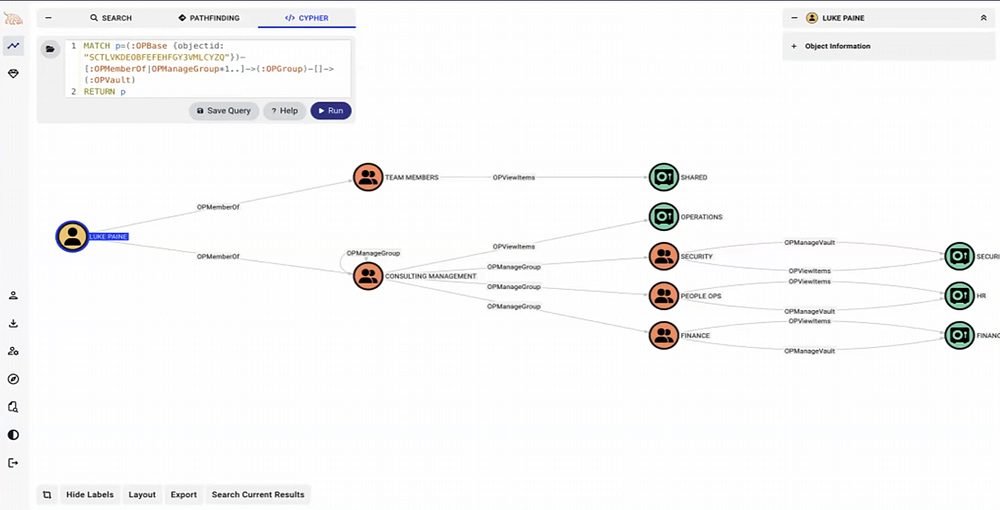
Task: Click OPViewItems label between Team Members and Shared
Action: point(513,177)
